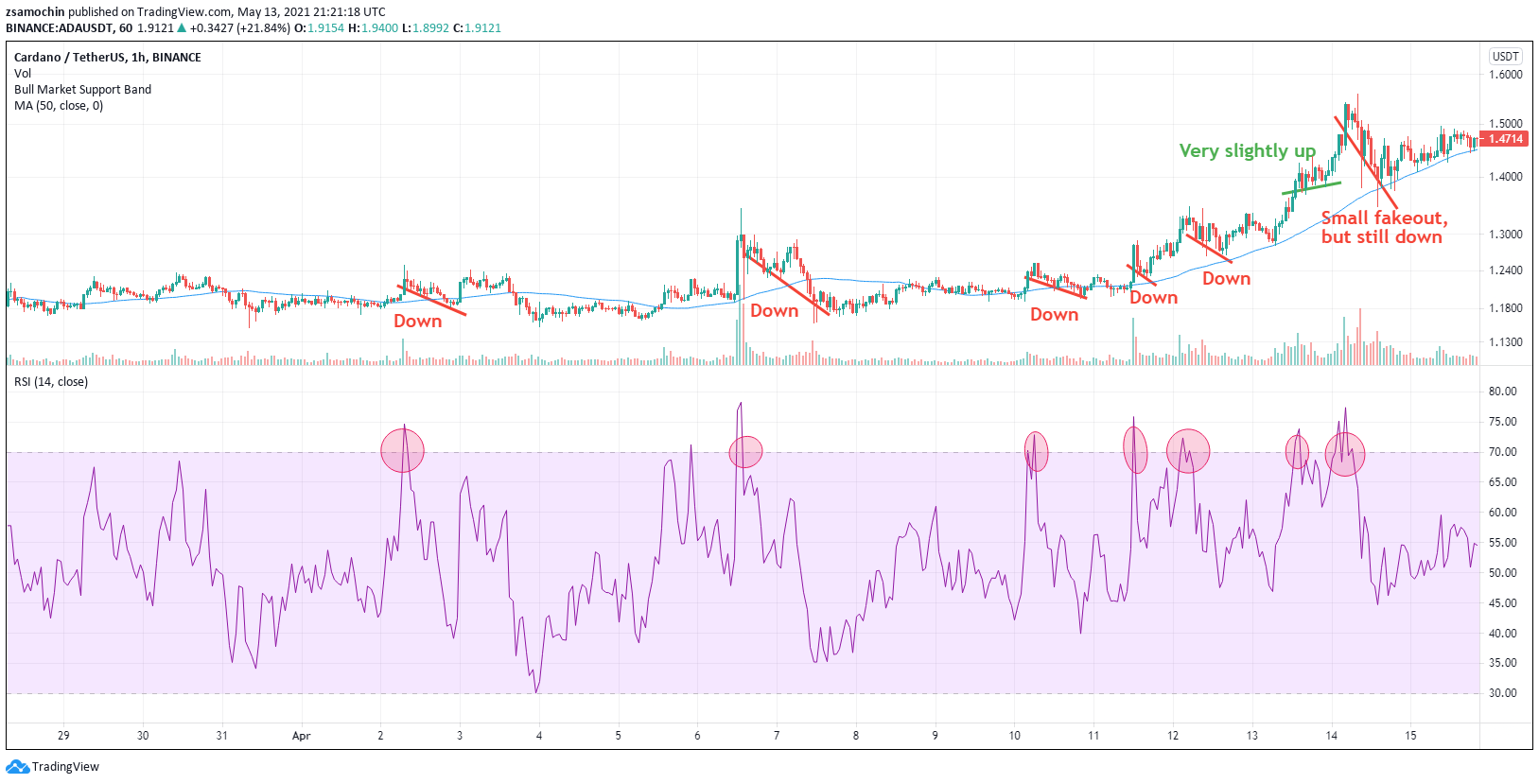1539x784 pixels.
Task: Click the 1.3000 price axis label
Action: point(1506,235)
